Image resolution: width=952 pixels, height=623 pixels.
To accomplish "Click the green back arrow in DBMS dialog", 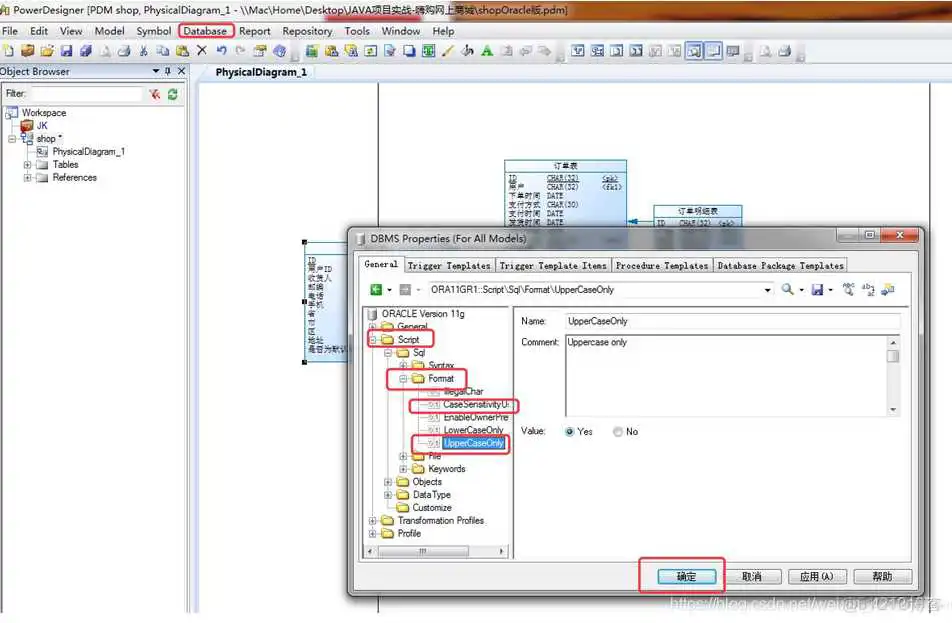I will 376,290.
